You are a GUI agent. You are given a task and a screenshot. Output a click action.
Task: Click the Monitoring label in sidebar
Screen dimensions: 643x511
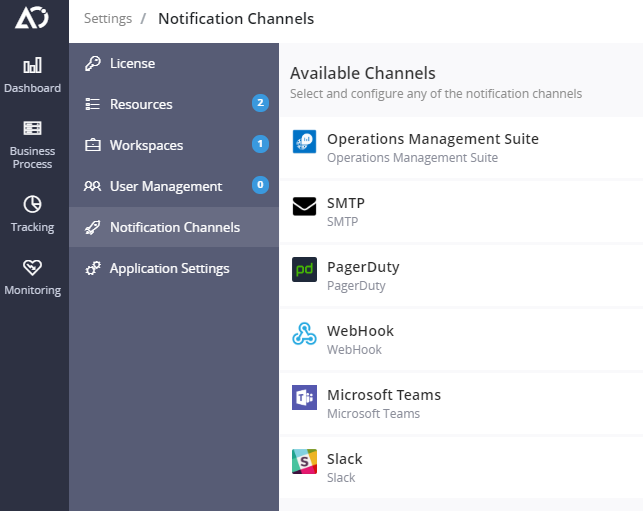[x=32, y=290]
